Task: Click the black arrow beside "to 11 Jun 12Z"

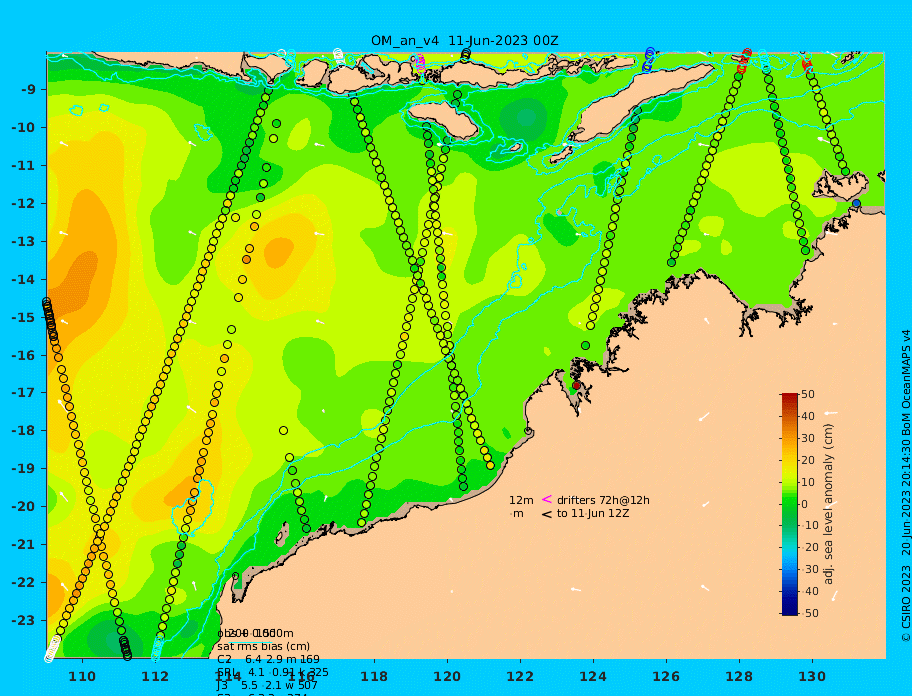Action: pyautogui.click(x=547, y=514)
